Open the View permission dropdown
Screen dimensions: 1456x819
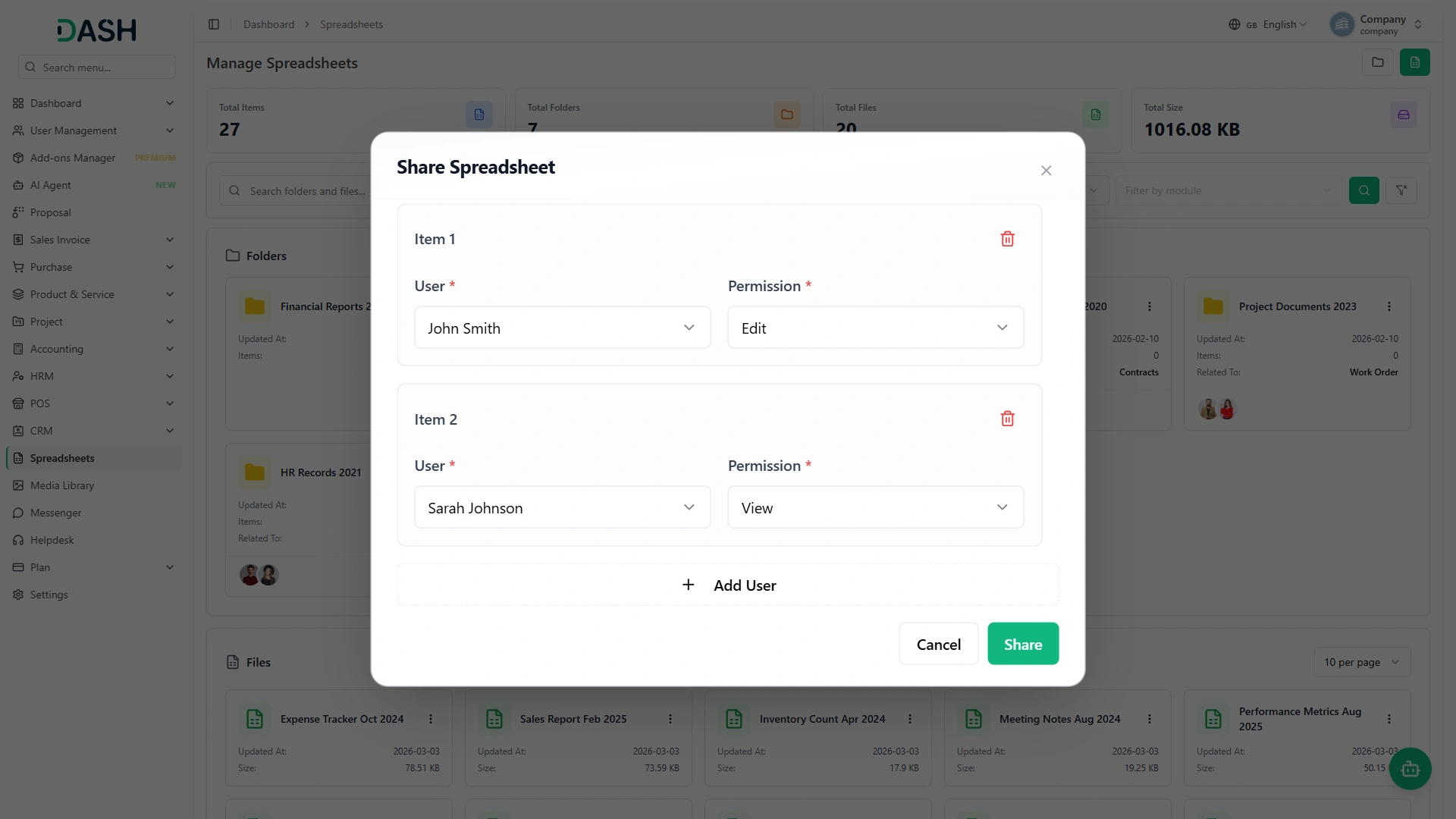(x=875, y=507)
